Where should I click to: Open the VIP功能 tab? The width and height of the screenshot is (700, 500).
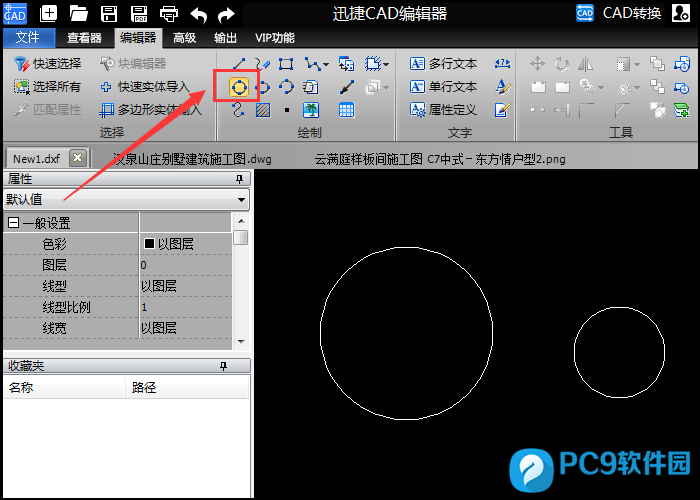[x=275, y=38]
